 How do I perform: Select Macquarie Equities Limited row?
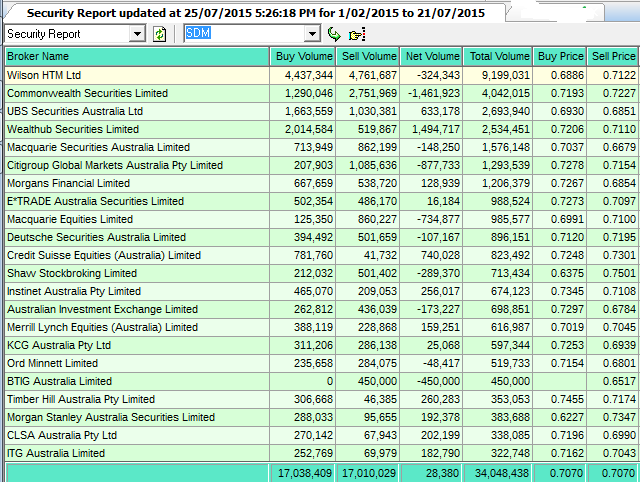click(322, 219)
